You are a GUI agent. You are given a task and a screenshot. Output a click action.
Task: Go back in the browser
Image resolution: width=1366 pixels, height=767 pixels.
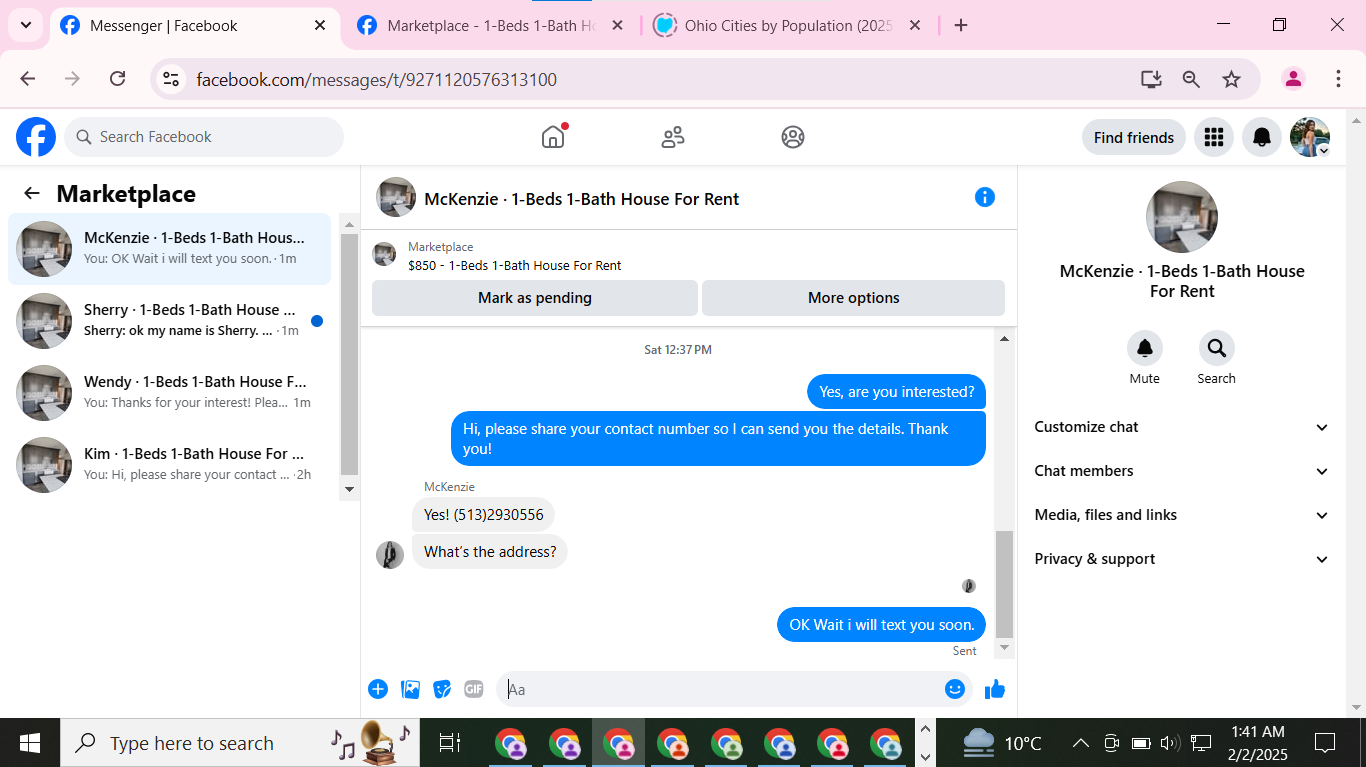tap(28, 79)
